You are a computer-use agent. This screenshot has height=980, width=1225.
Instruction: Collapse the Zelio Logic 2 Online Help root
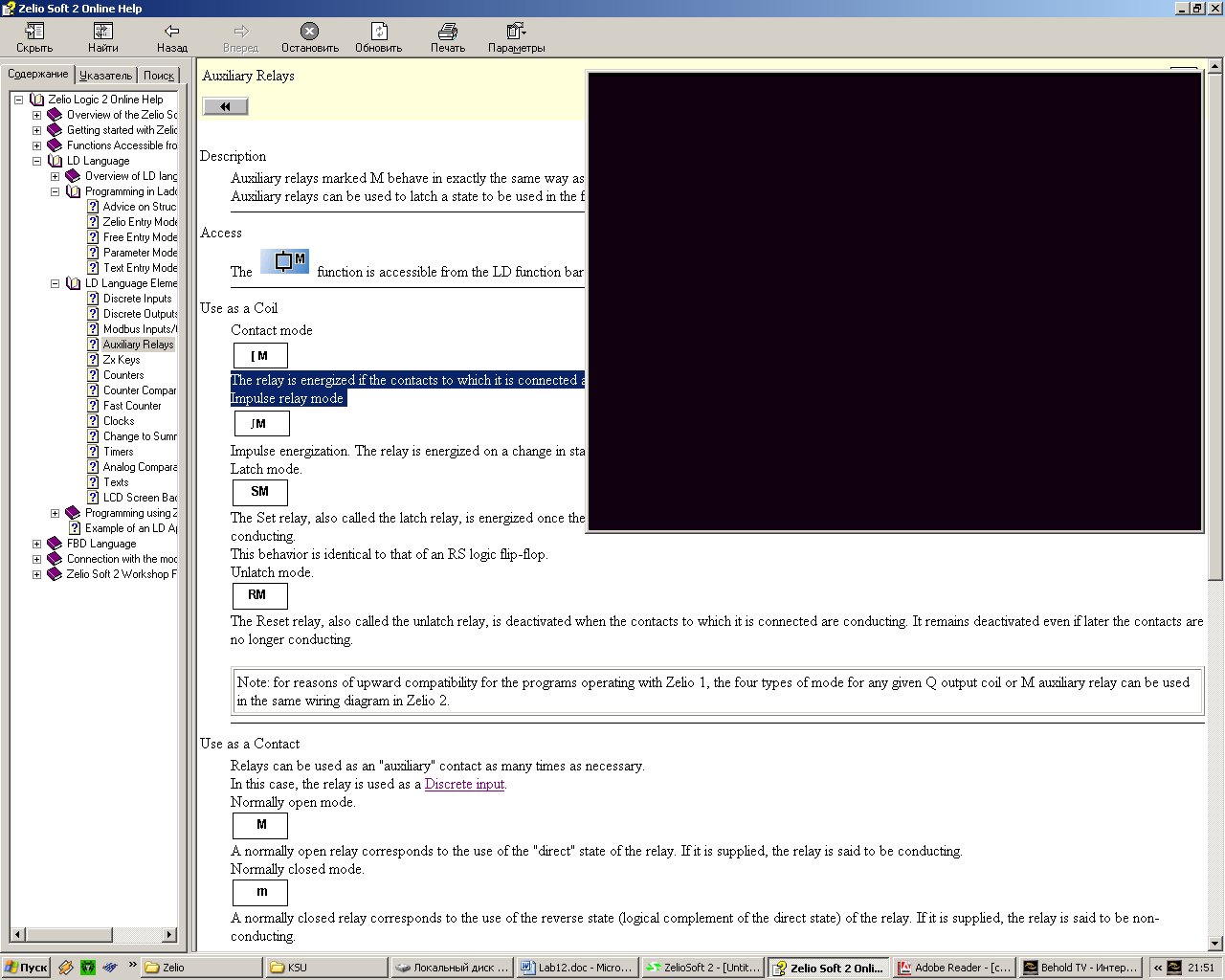click(x=18, y=100)
